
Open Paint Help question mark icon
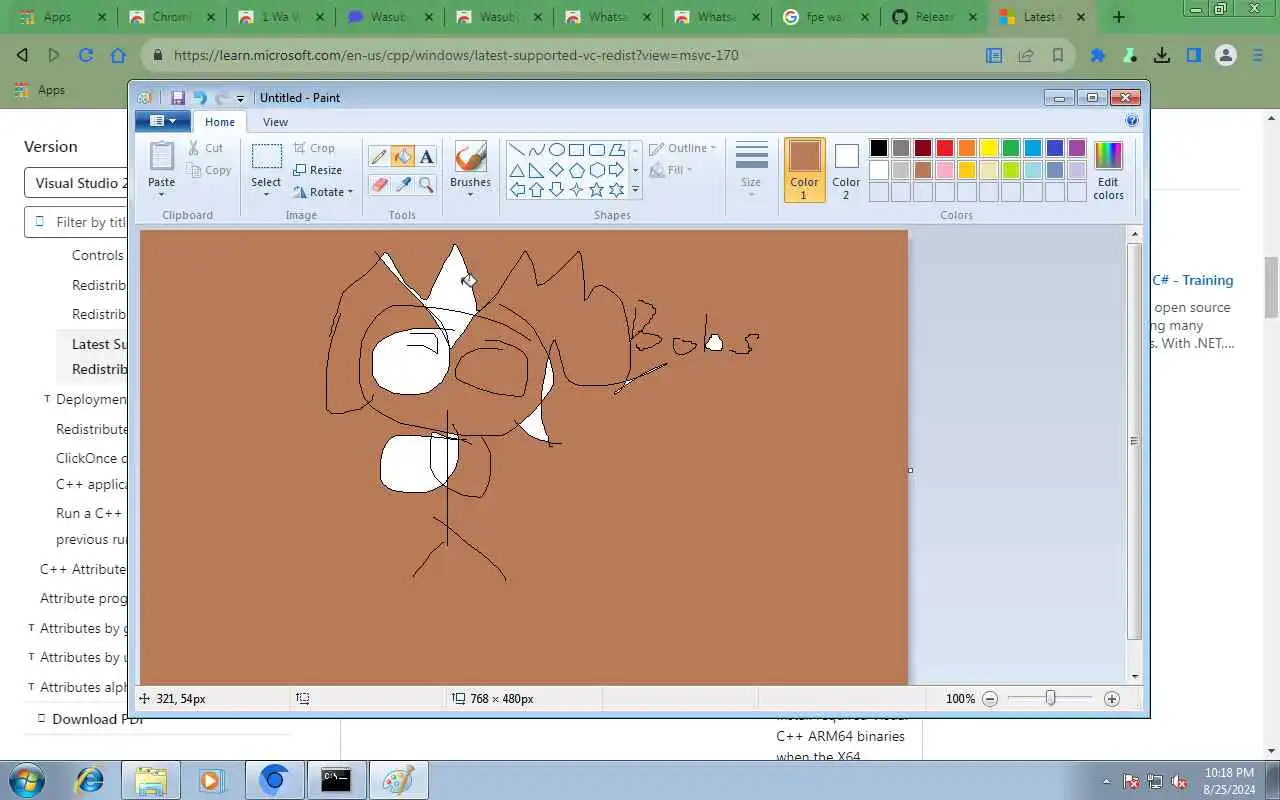[1132, 121]
